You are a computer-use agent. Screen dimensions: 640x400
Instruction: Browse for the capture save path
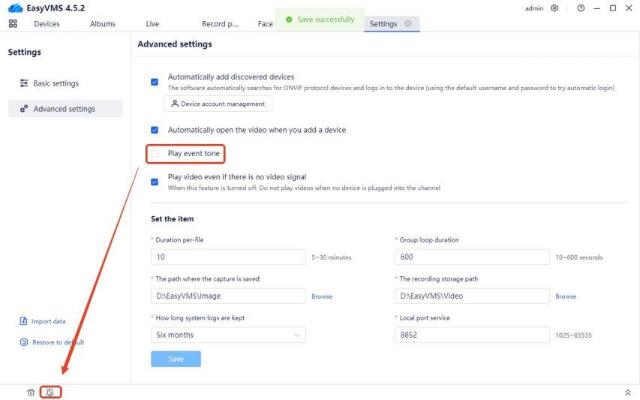click(321, 296)
